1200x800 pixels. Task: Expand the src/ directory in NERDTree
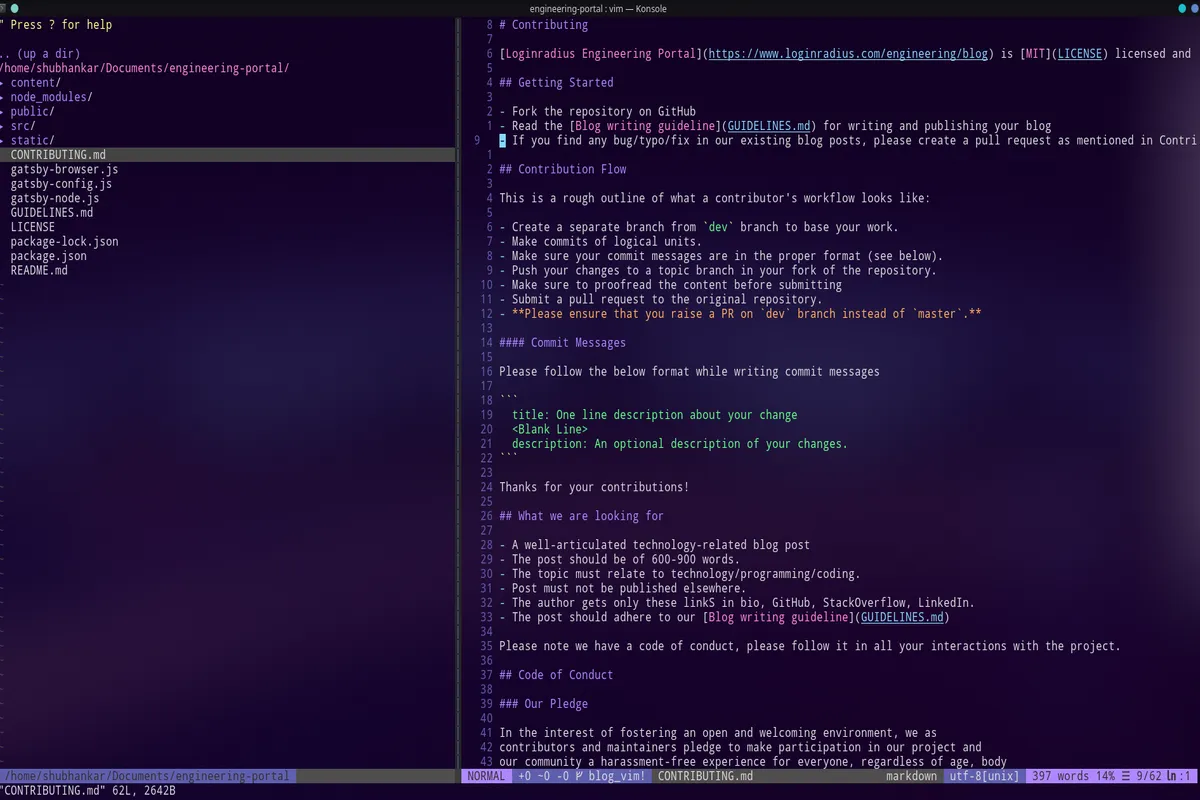coord(22,125)
